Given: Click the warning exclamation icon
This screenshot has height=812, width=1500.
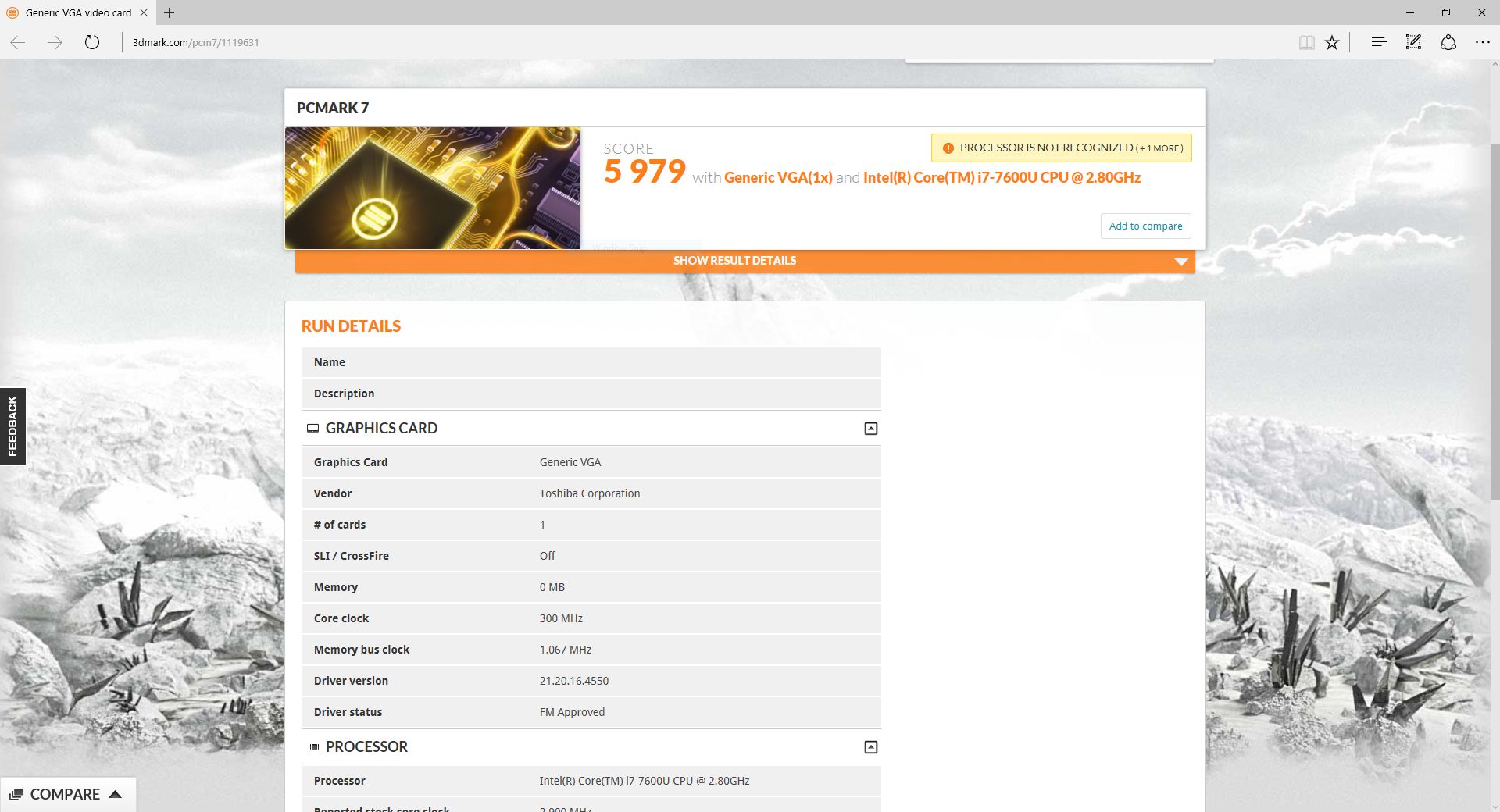Looking at the screenshot, I should pyautogui.click(x=948, y=148).
